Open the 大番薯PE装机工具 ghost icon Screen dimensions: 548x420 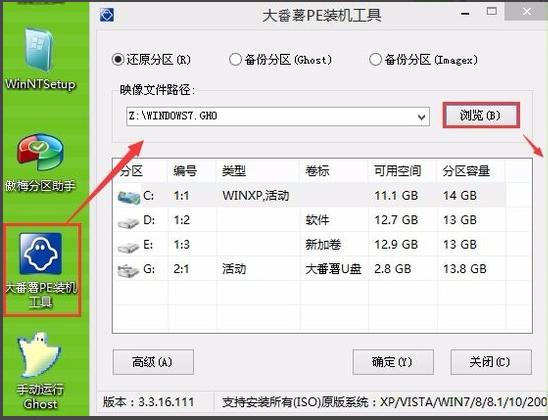[x=41, y=270]
